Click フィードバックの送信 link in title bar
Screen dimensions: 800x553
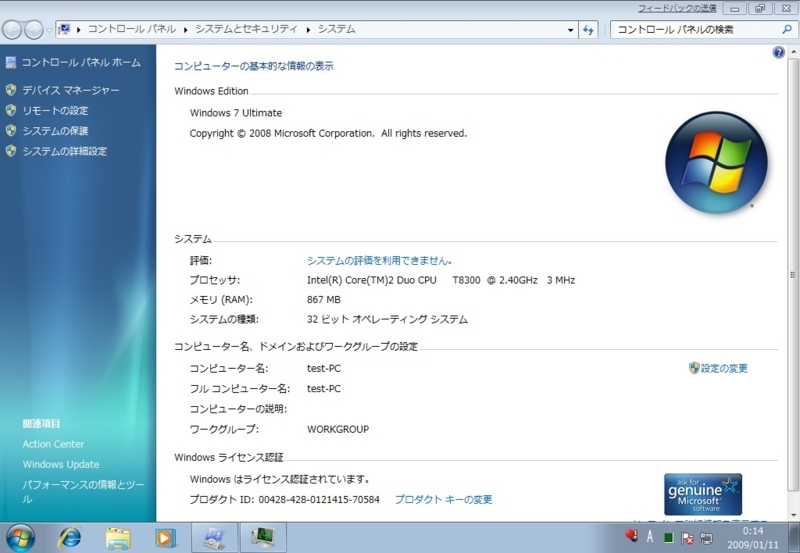(677, 8)
